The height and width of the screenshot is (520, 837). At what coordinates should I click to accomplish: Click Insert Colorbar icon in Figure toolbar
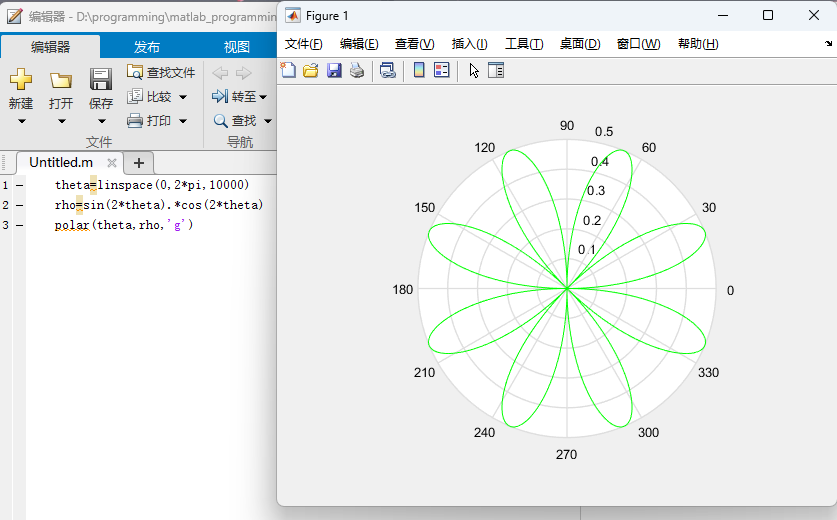coord(419,70)
